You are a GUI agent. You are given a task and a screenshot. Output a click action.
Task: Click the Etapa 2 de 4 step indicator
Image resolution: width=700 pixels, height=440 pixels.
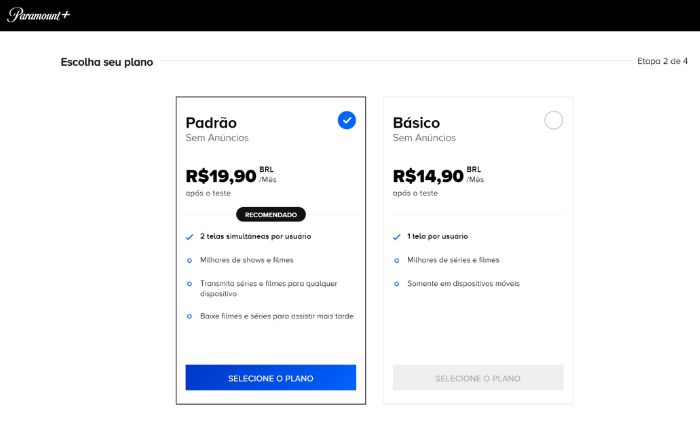click(x=662, y=61)
